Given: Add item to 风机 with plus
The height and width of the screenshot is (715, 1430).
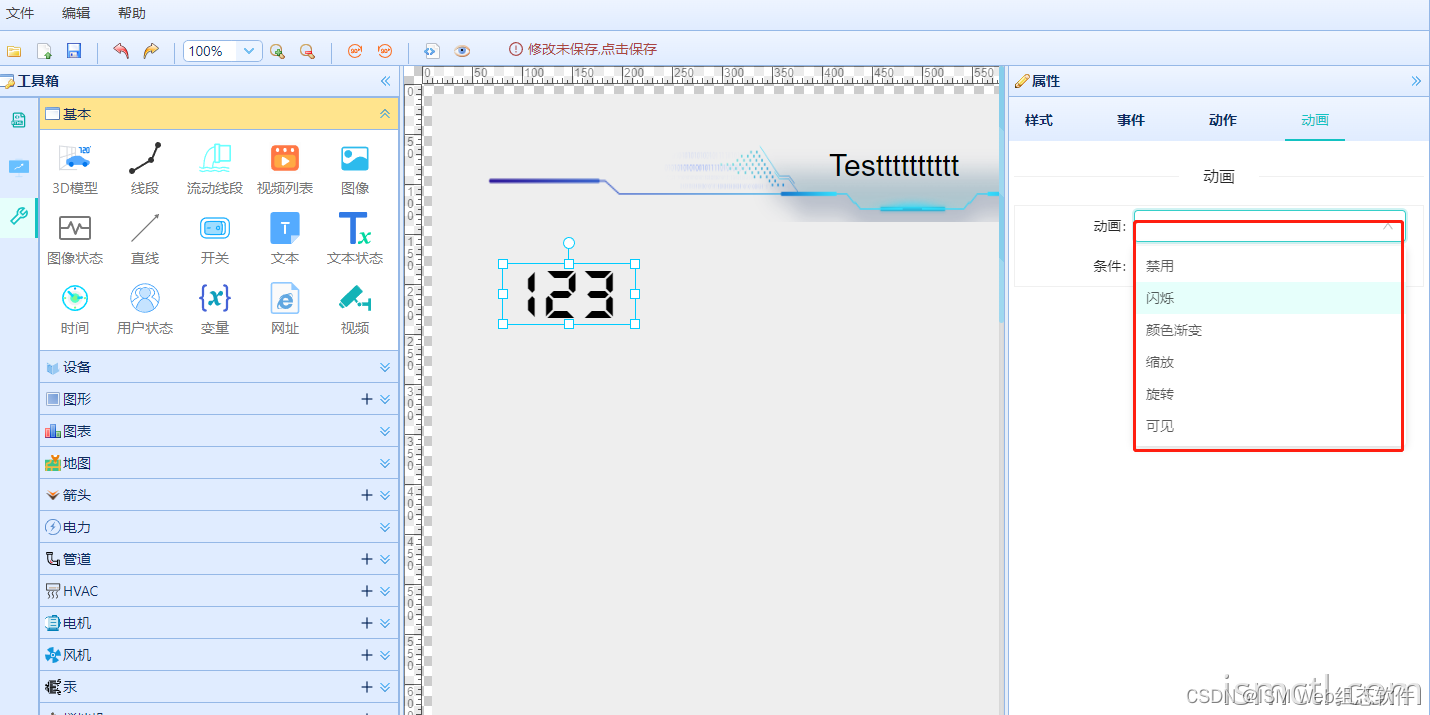Looking at the screenshot, I should click(x=367, y=655).
